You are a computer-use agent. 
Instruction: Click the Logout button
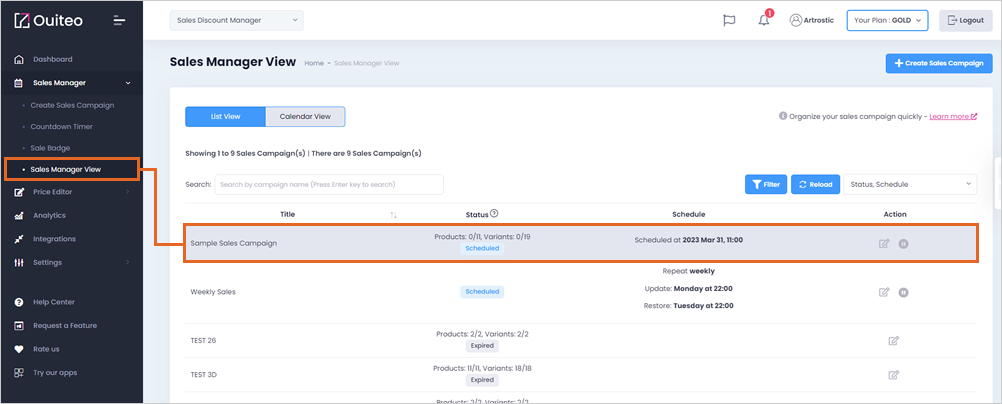tap(966, 20)
